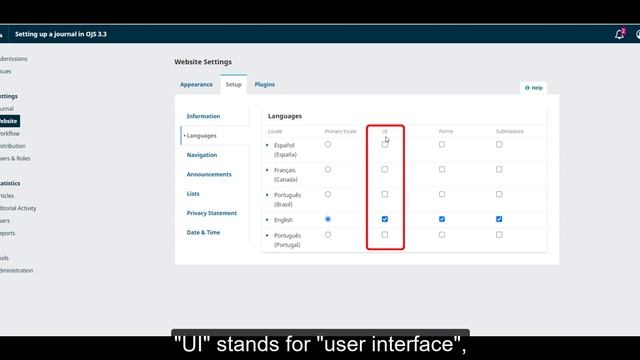Screen dimensions: 640x360
Task: Open the Lists section
Action: point(193,194)
